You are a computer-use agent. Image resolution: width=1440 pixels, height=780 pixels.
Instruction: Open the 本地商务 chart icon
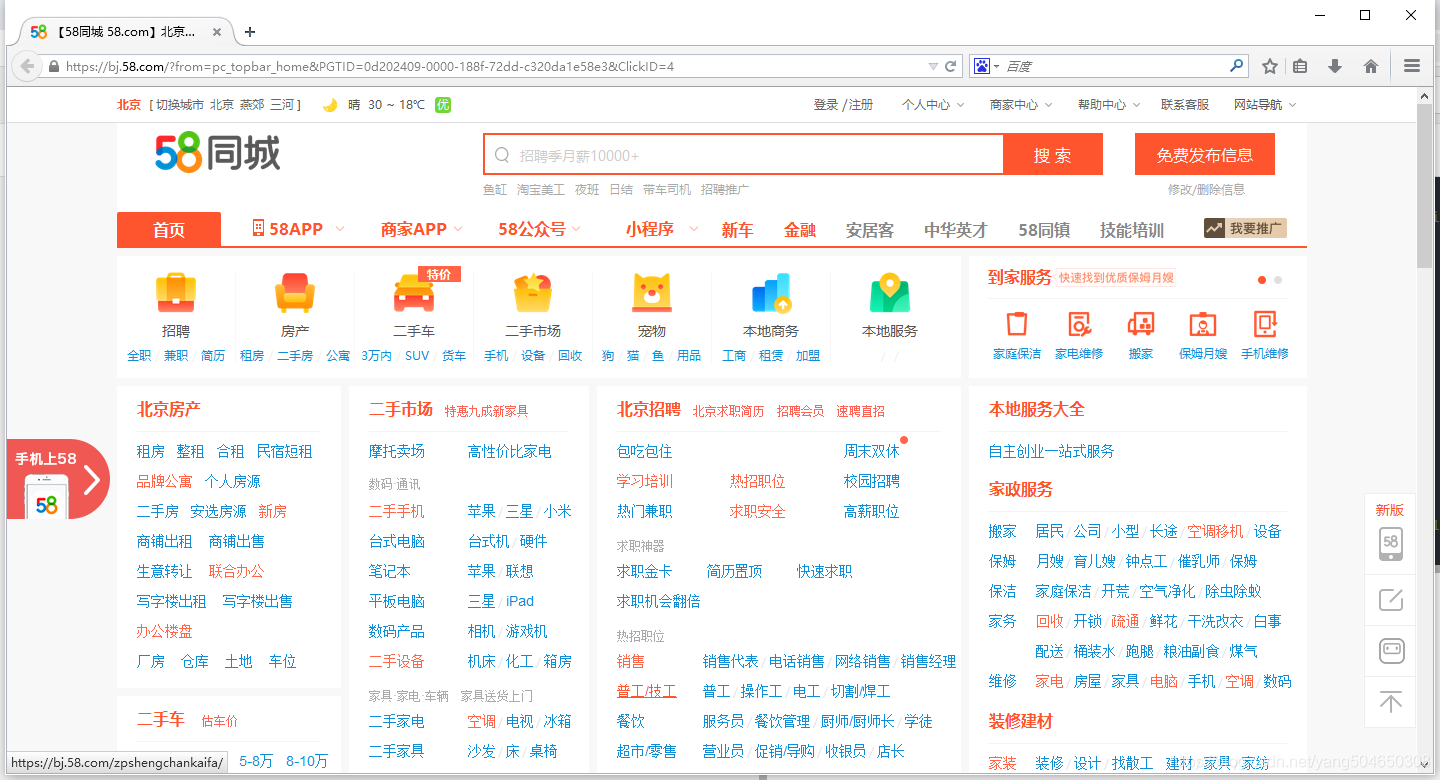pyautogui.click(x=771, y=293)
